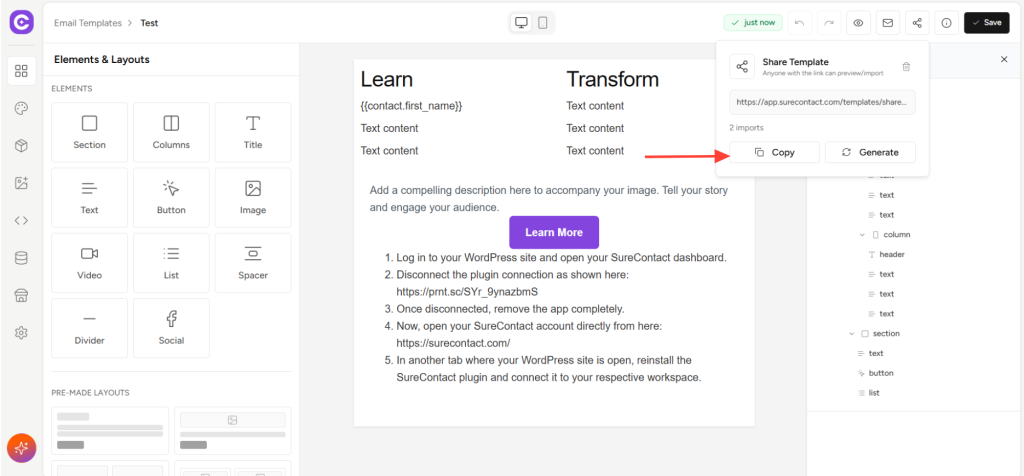Delete the share link with trash icon

point(906,67)
